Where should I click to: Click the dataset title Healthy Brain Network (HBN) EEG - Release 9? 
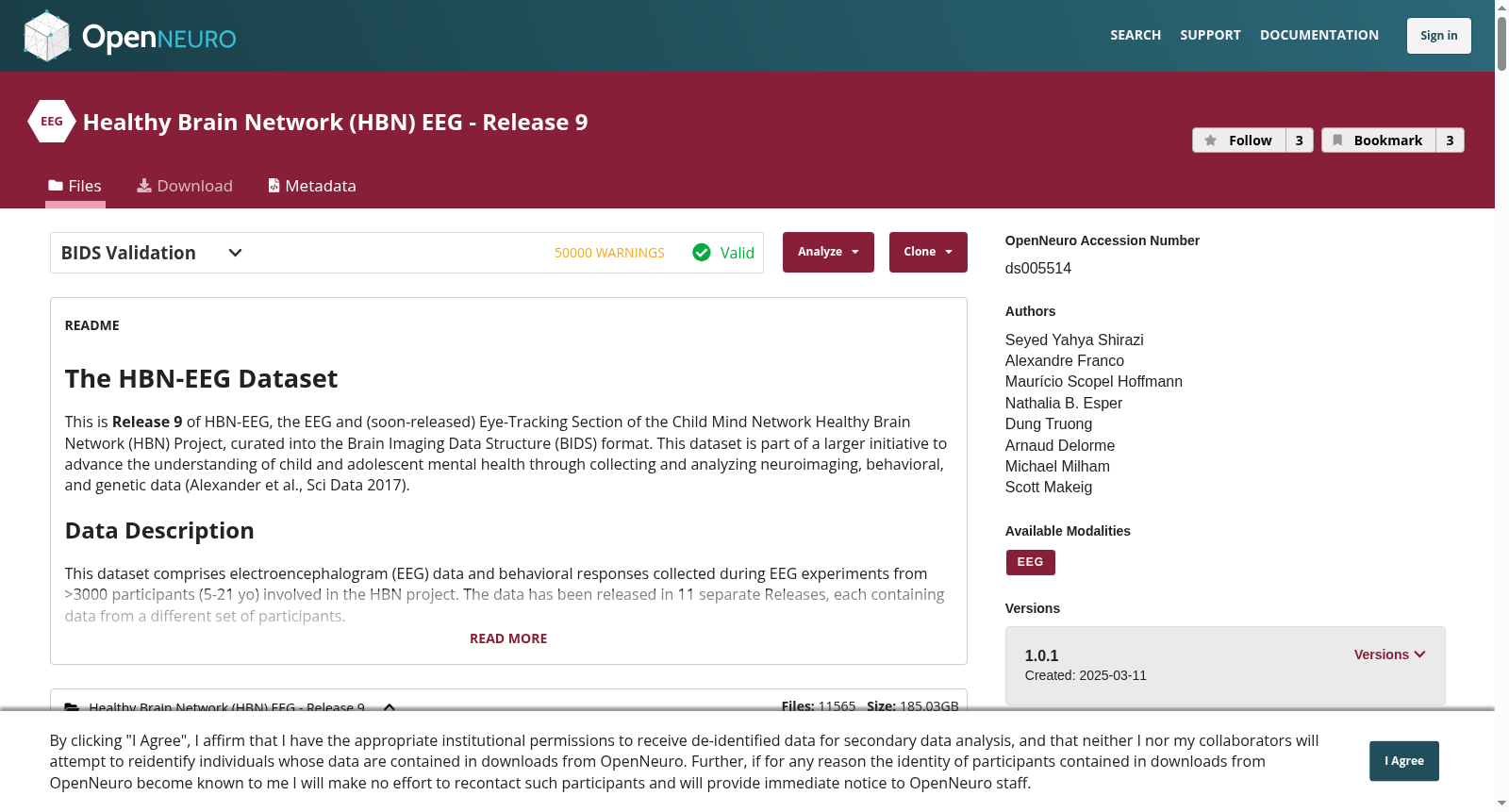[336, 122]
